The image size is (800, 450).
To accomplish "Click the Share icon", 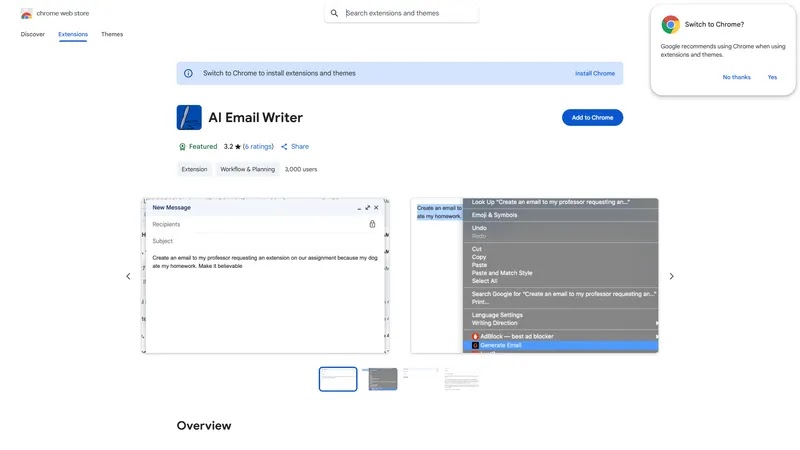I will pyautogui.click(x=284, y=147).
